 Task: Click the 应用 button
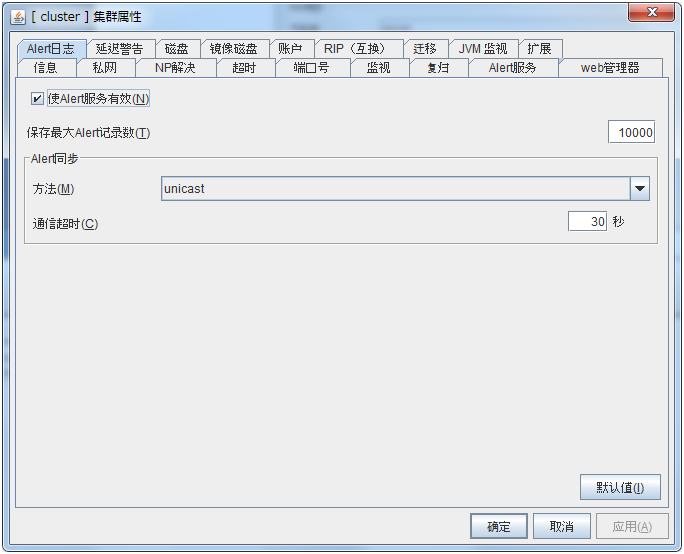[x=632, y=527]
